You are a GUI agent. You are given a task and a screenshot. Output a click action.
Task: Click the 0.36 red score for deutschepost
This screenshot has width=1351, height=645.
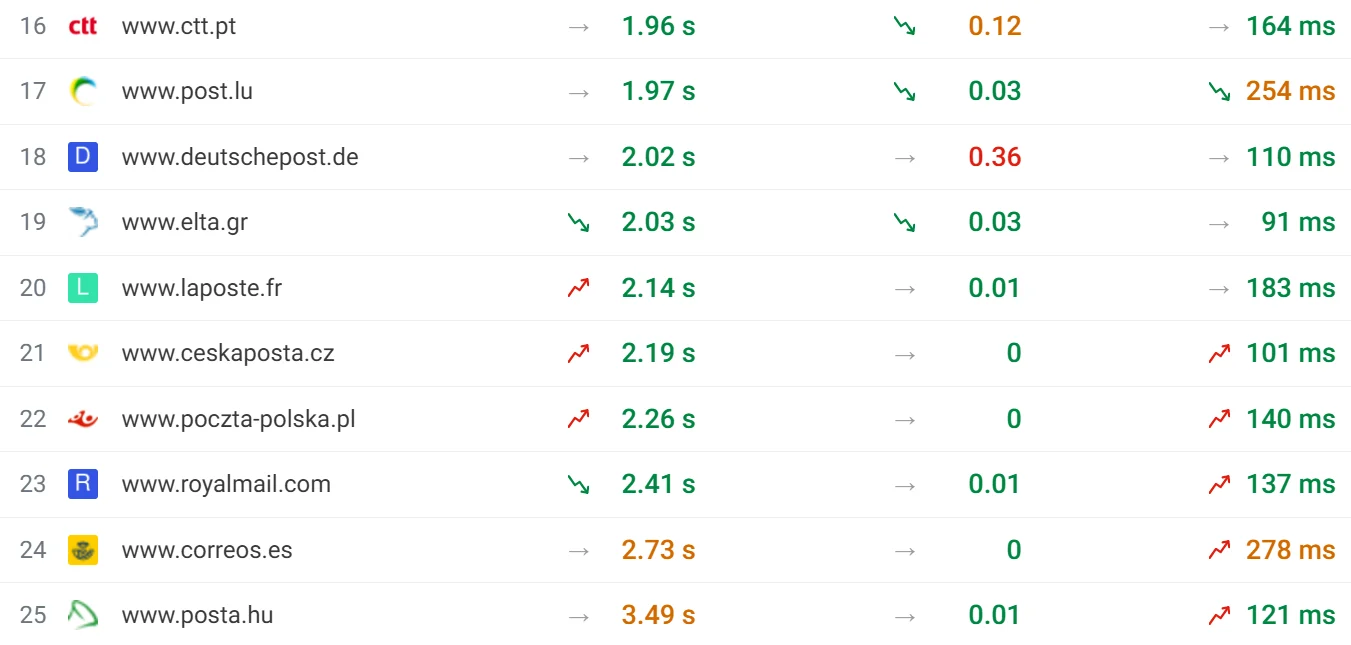click(995, 157)
